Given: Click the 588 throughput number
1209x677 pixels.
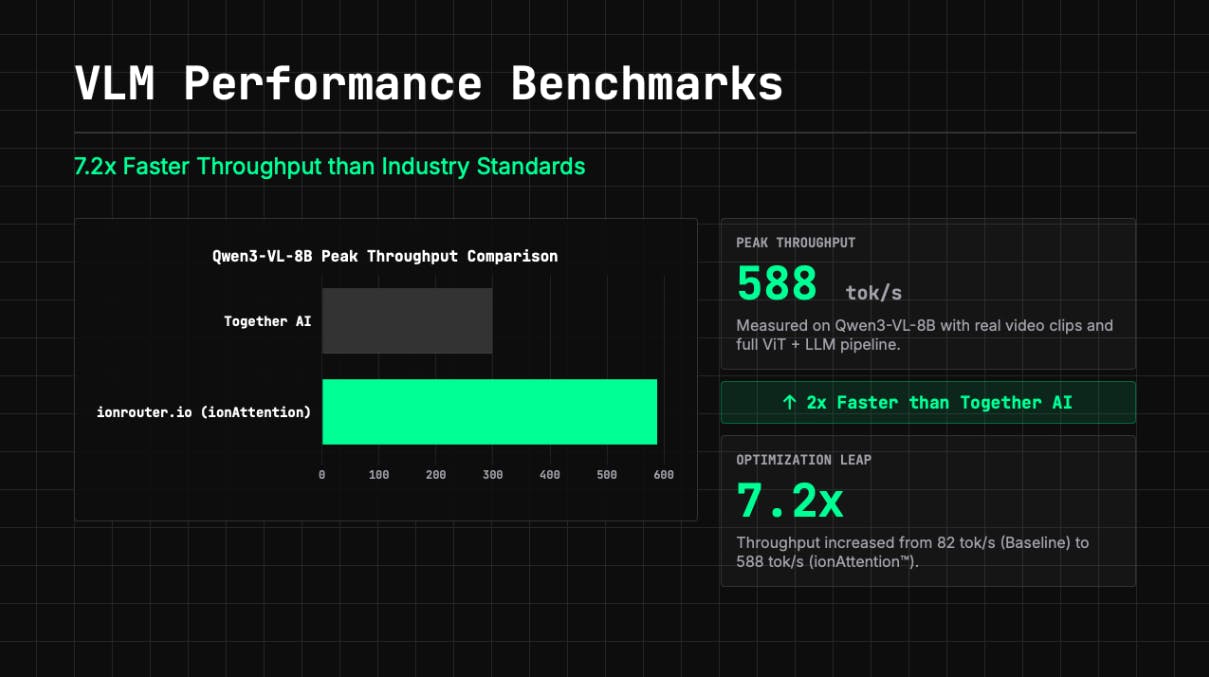Looking at the screenshot, I should coord(777,283).
